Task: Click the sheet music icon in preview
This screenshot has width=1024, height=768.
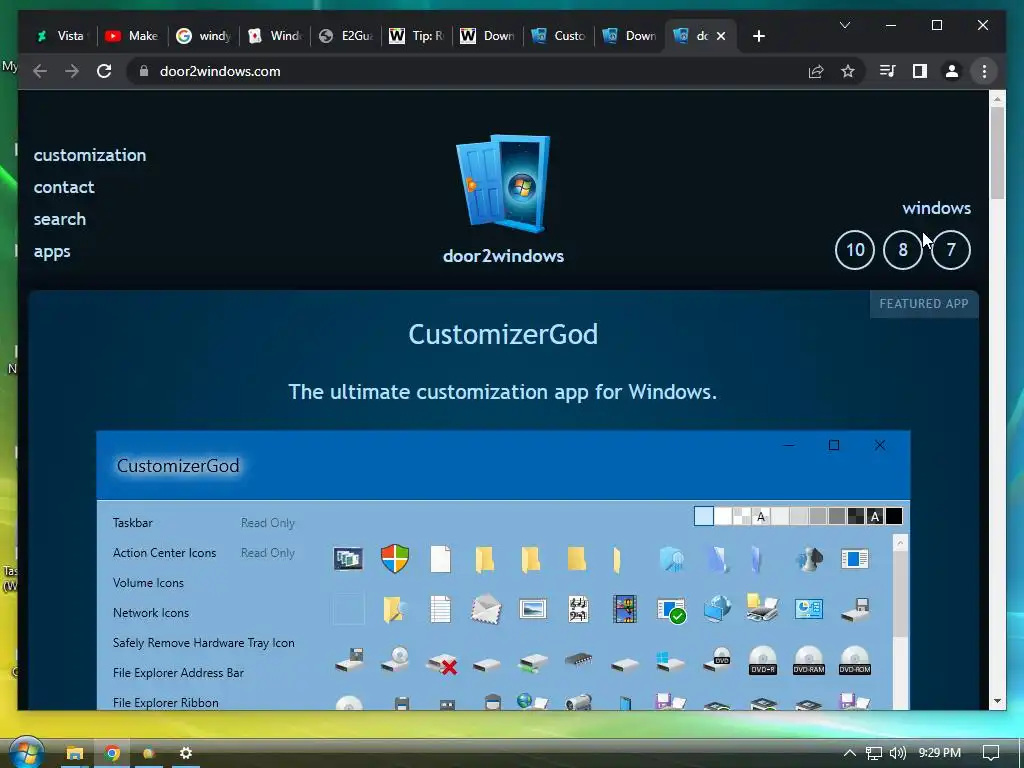Action: (578, 609)
